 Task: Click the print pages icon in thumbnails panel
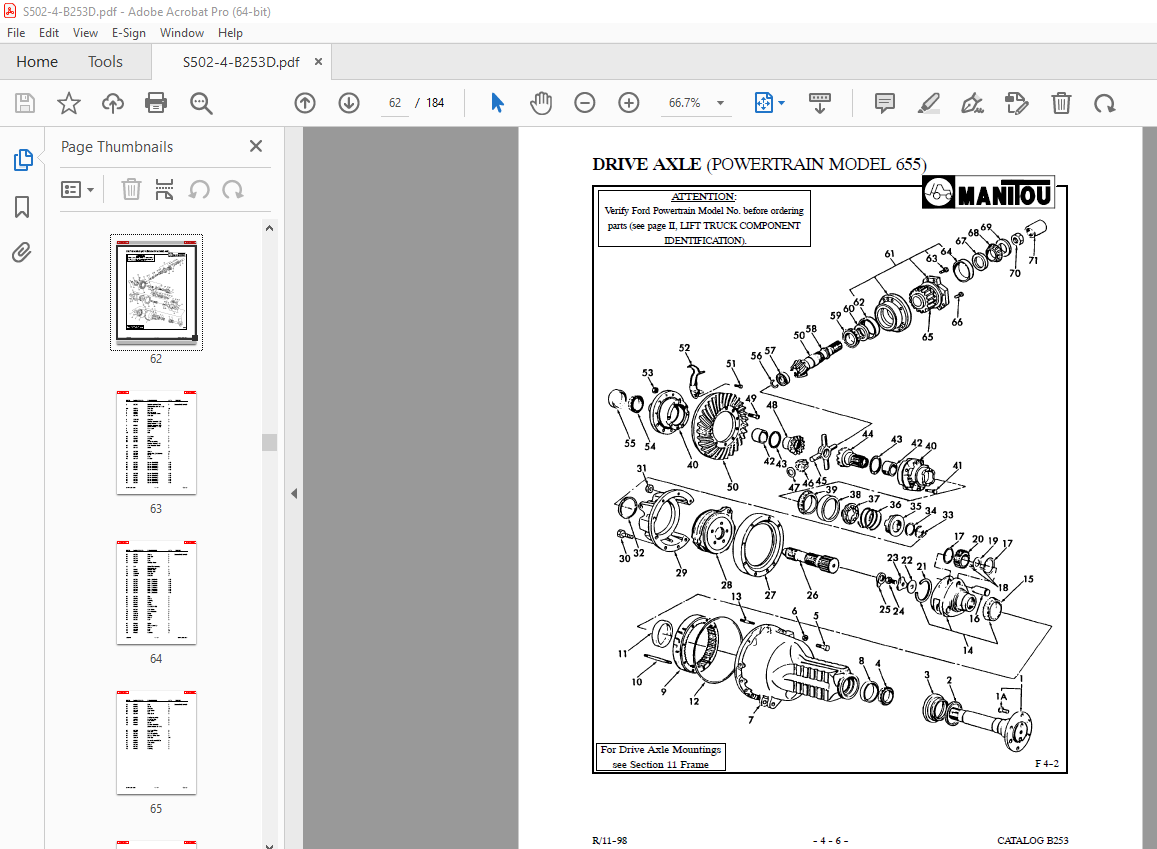(165, 190)
